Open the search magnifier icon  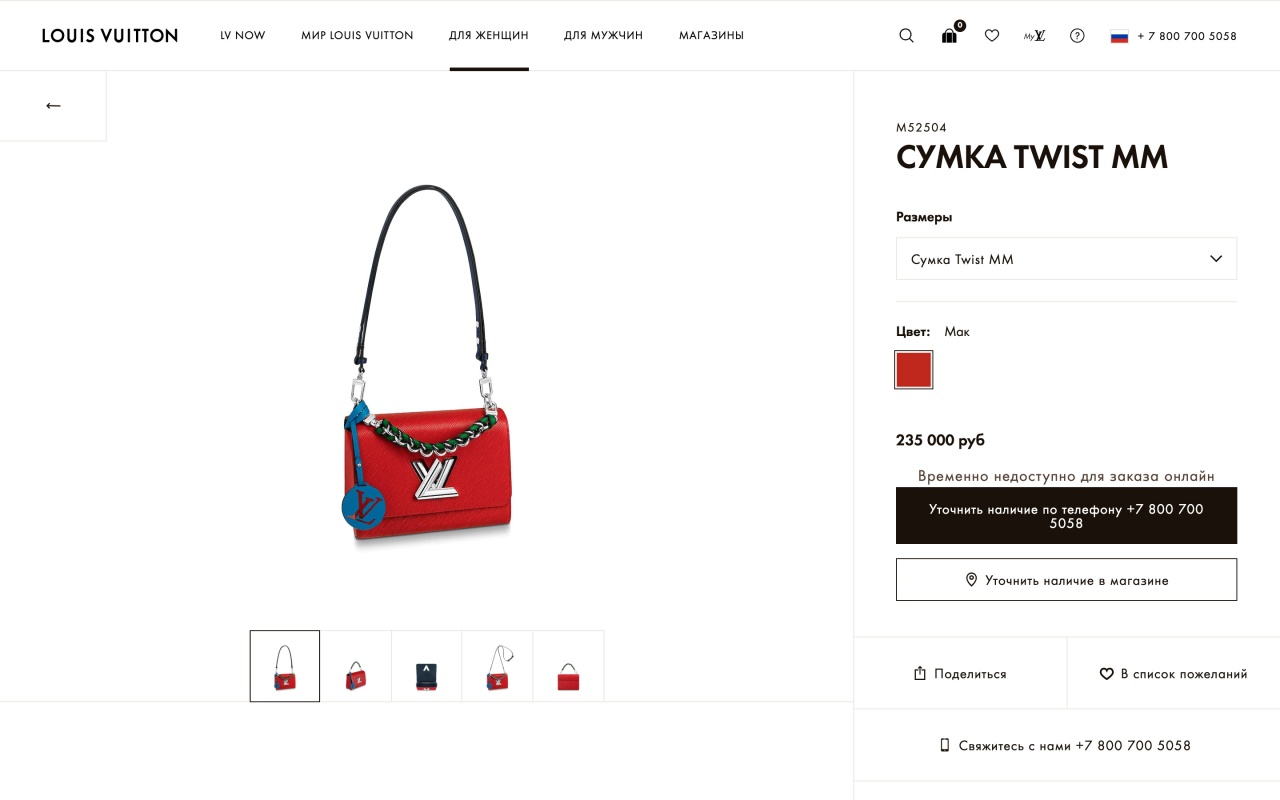906,36
